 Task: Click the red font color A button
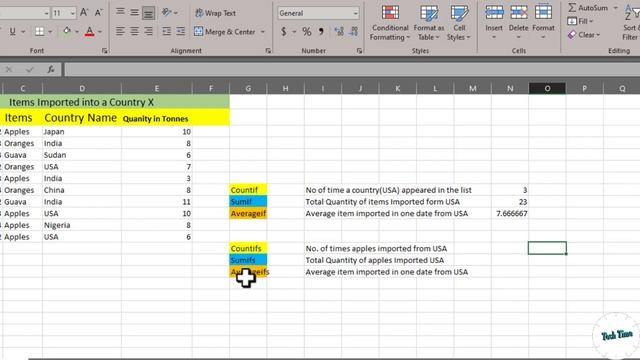(x=89, y=31)
